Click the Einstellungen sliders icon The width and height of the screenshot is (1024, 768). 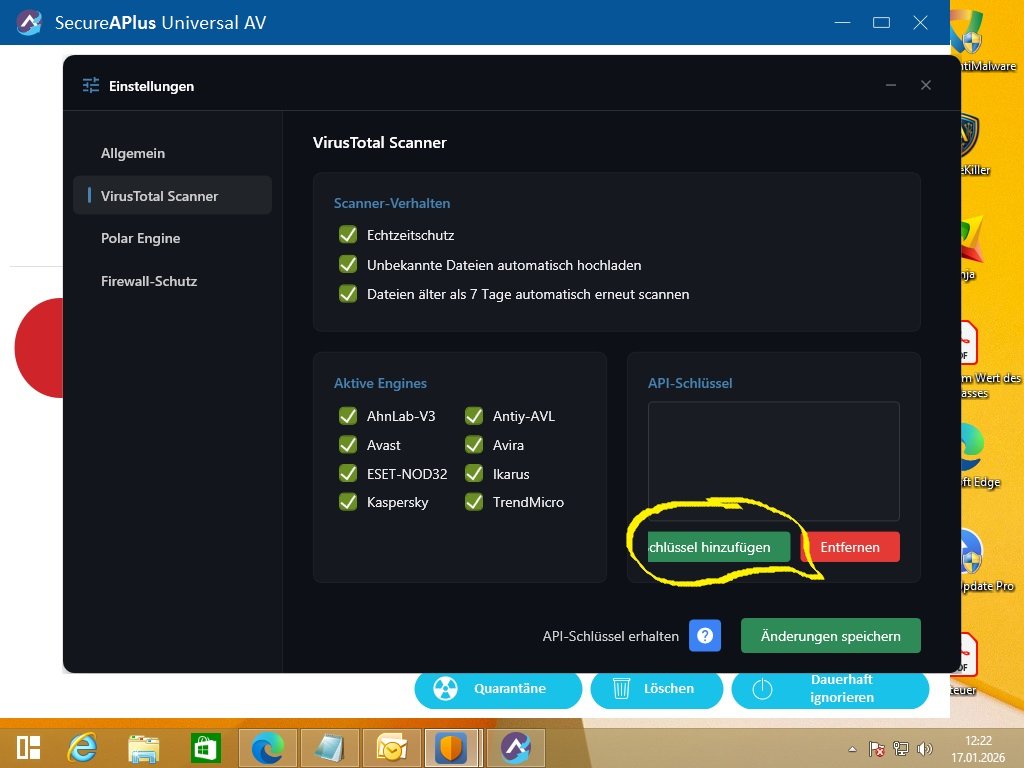[x=91, y=86]
